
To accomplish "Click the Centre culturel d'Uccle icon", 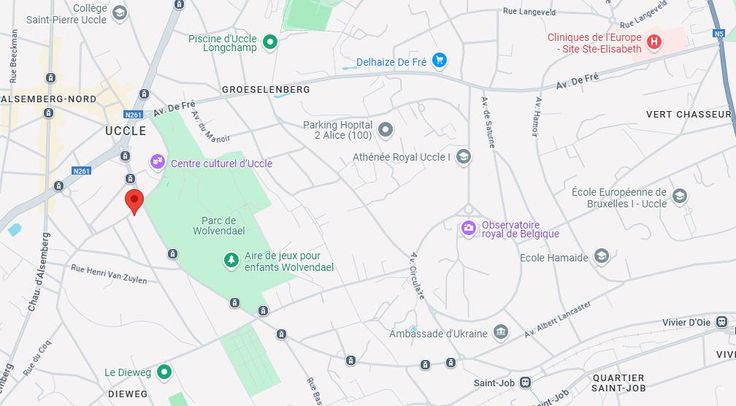I will [157, 162].
